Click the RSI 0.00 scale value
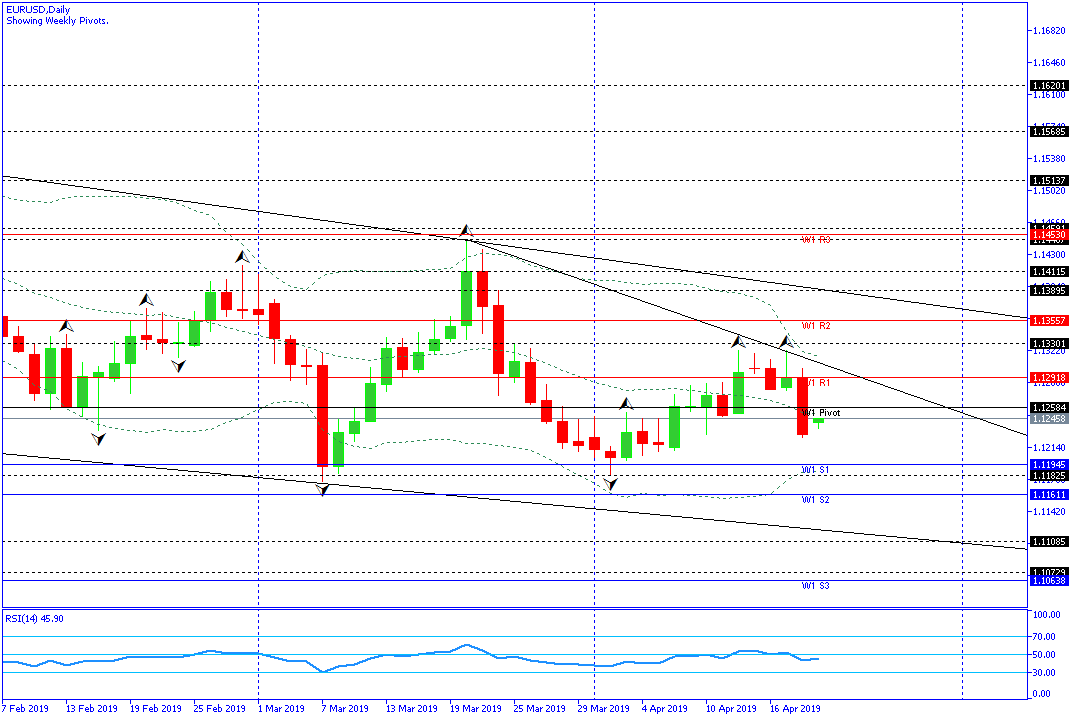 pyautogui.click(x=1043, y=694)
